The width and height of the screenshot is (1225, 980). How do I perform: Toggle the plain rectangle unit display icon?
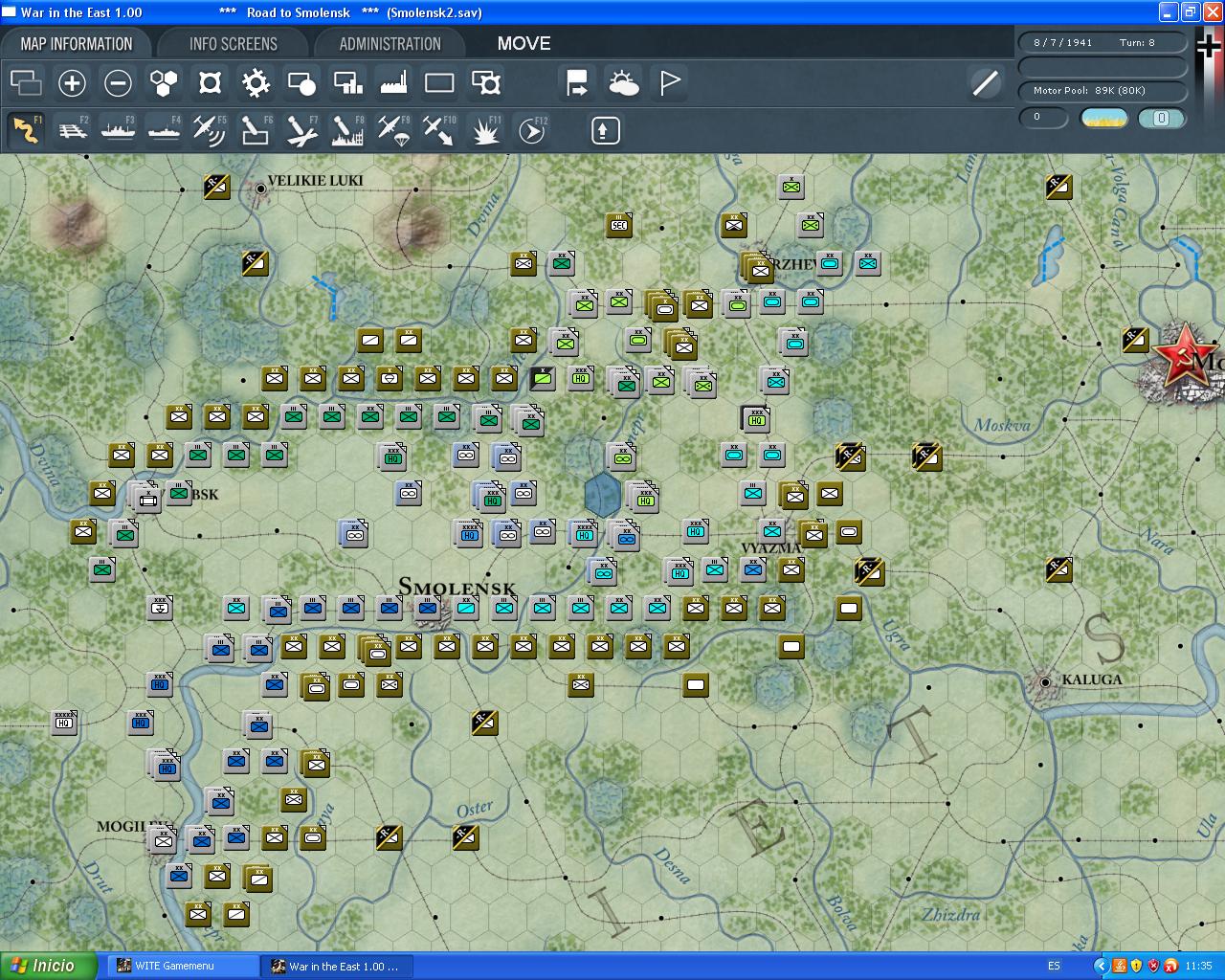439,83
